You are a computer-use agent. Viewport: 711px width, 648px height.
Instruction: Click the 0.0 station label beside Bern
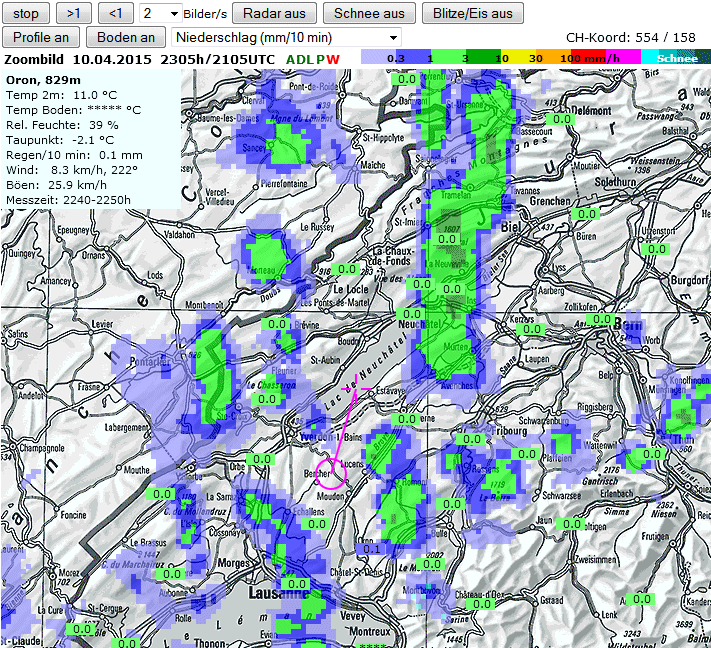tap(601, 319)
